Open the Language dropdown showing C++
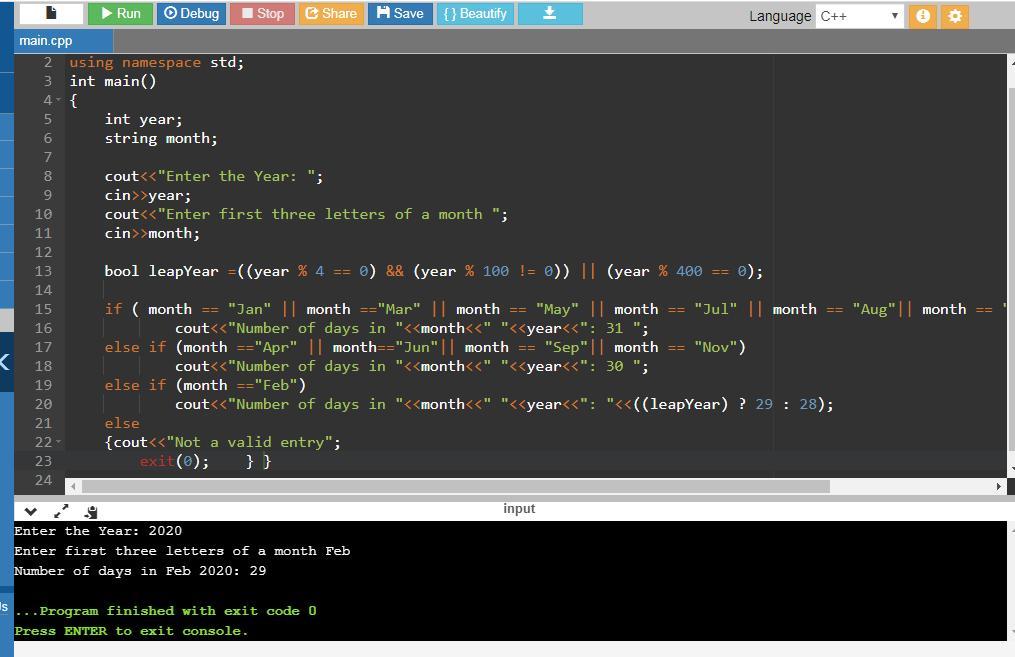This screenshot has height=657, width=1015. click(x=859, y=16)
